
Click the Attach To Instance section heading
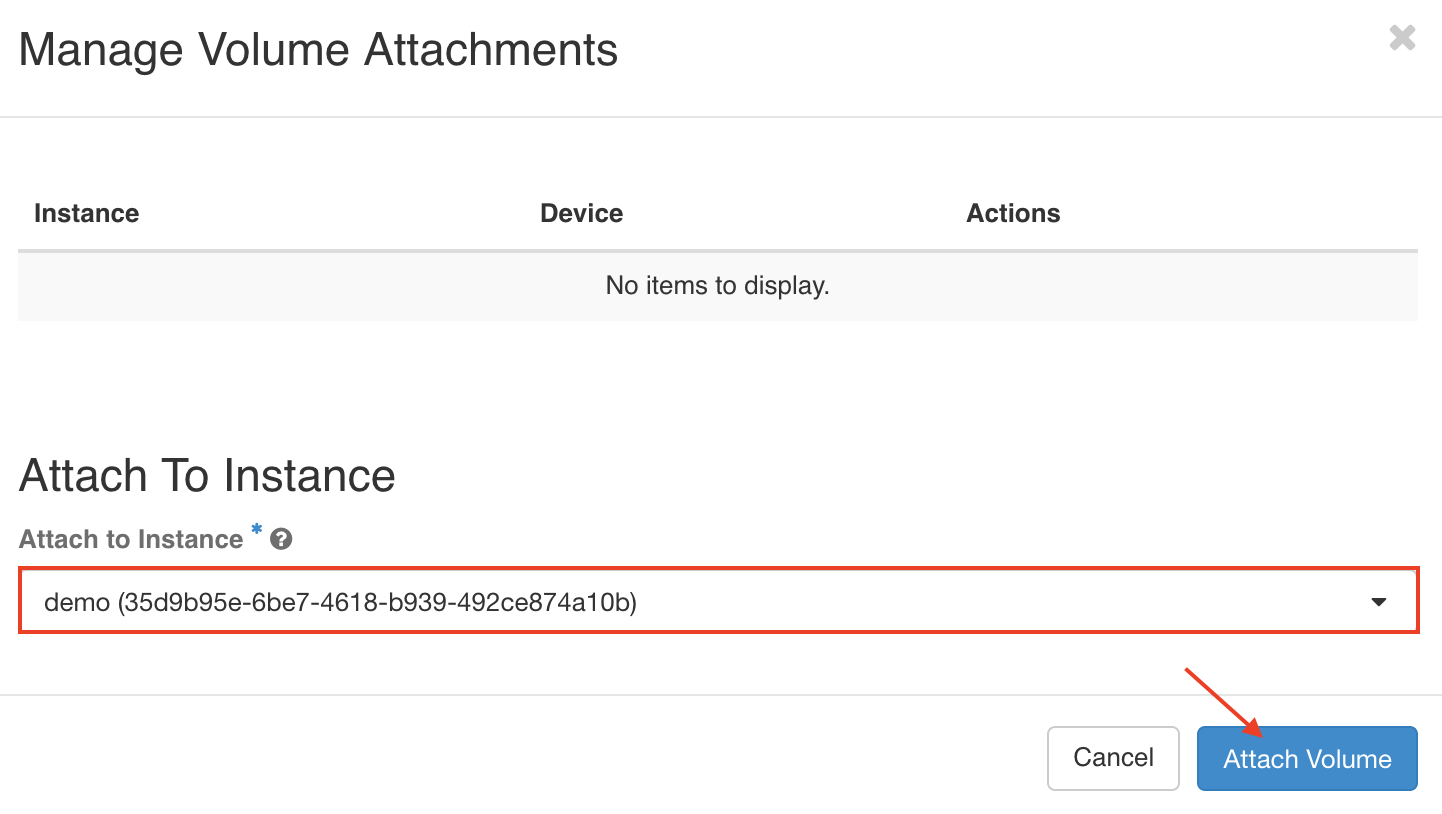[207, 475]
